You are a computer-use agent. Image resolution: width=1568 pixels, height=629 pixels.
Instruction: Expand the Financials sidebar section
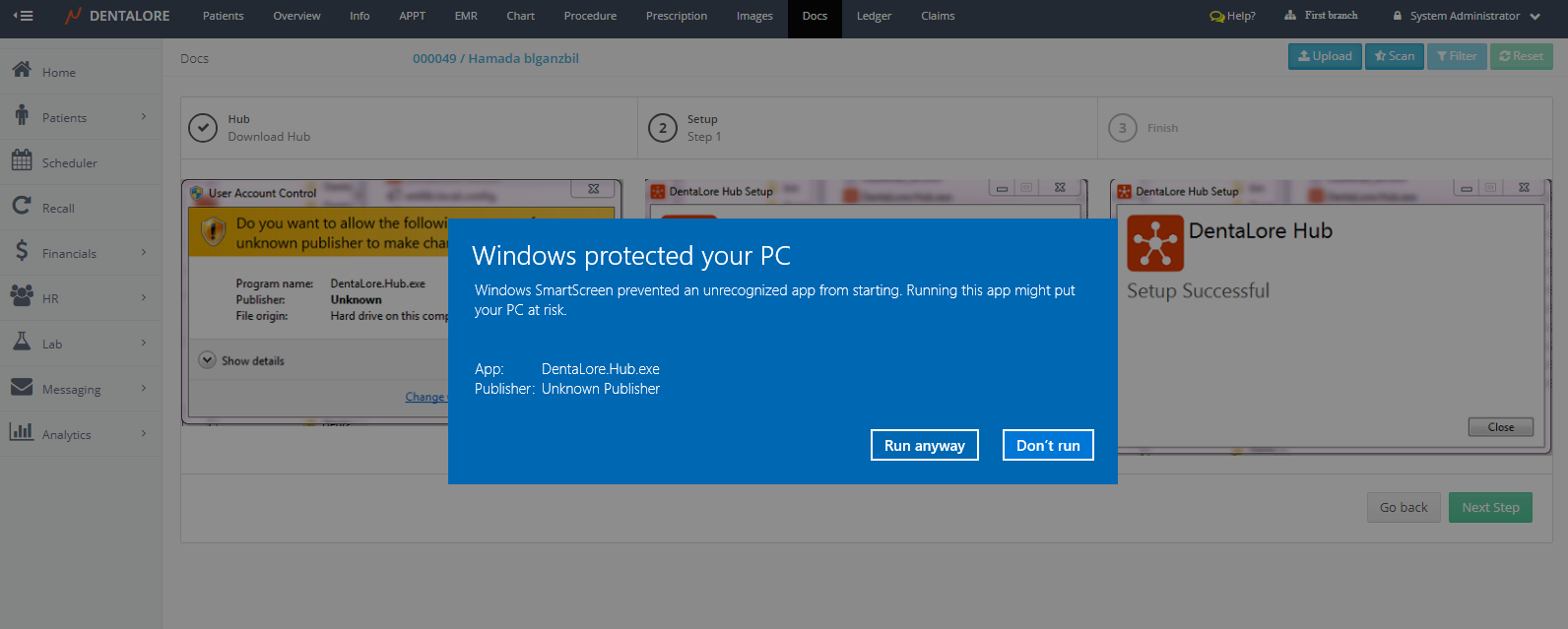pos(144,253)
